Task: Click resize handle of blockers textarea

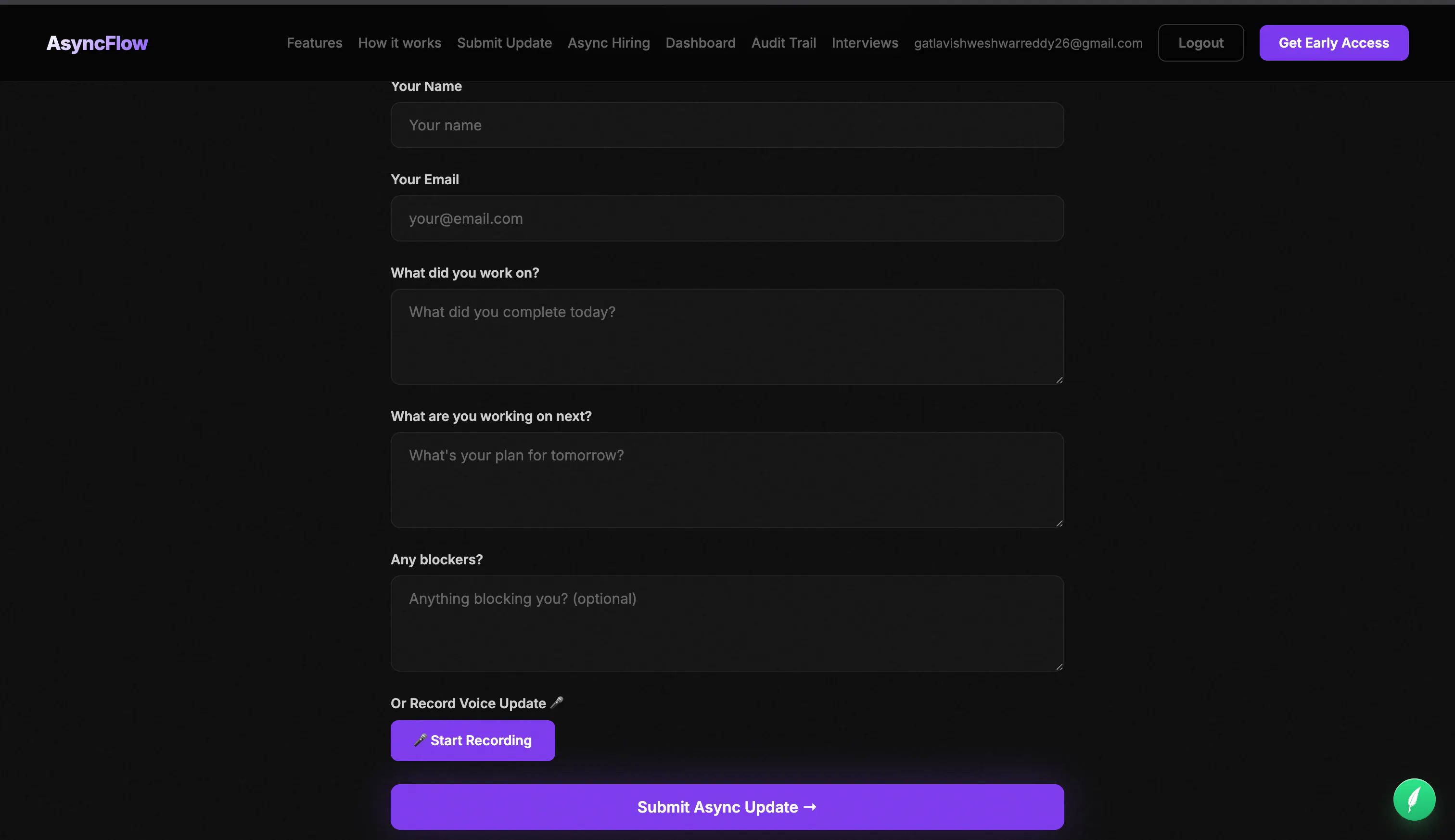Action: (1059, 666)
